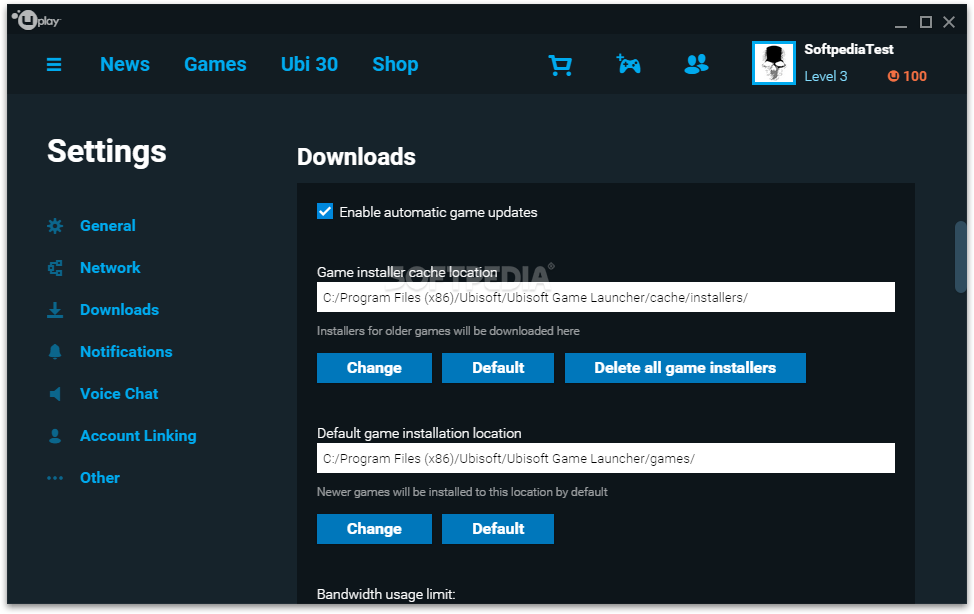
Task: Select Downloads settings section
Action: pyautogui.click(x=119, y=310)
